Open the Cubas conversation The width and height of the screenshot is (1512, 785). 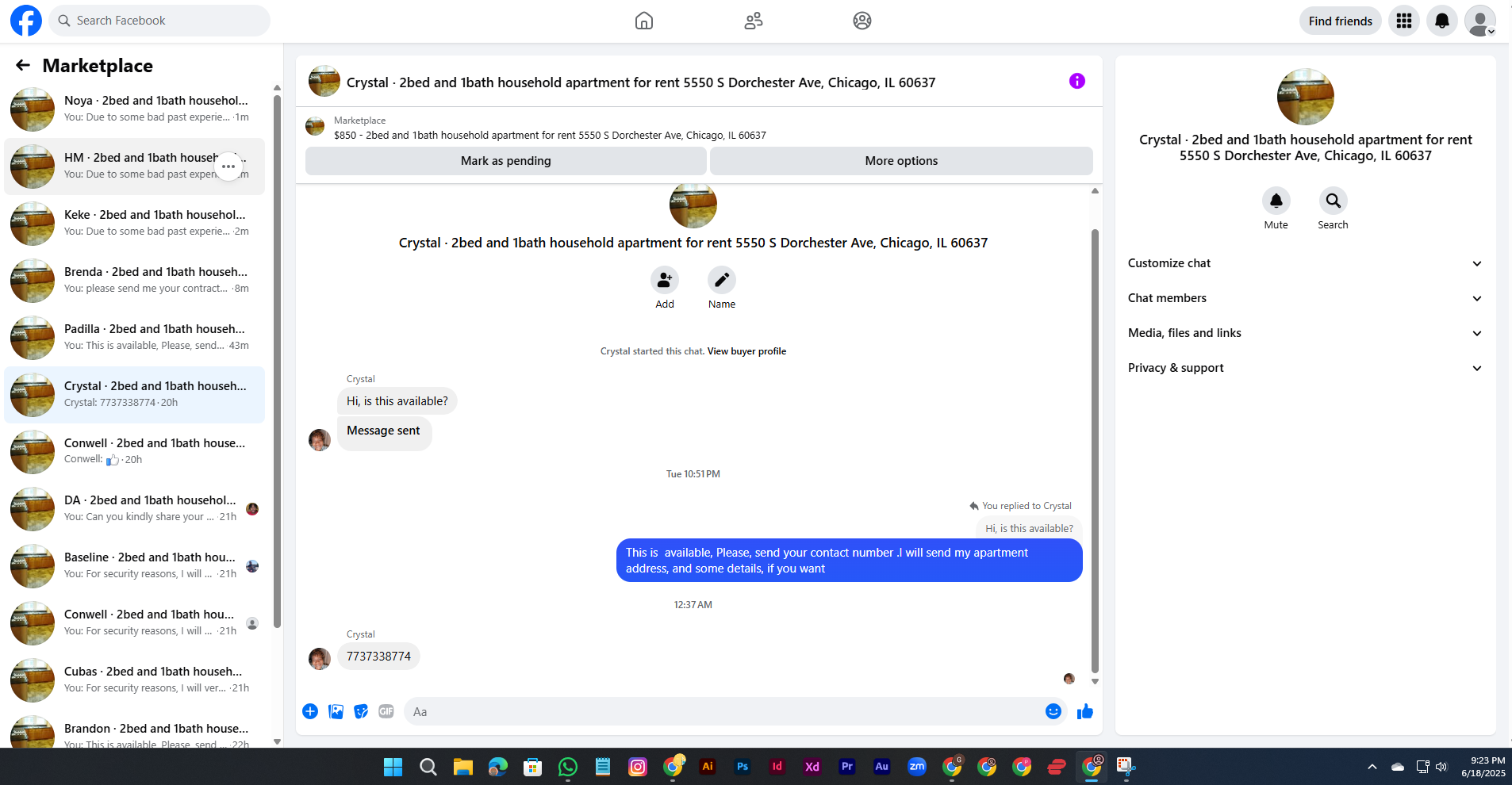point(135,680)
